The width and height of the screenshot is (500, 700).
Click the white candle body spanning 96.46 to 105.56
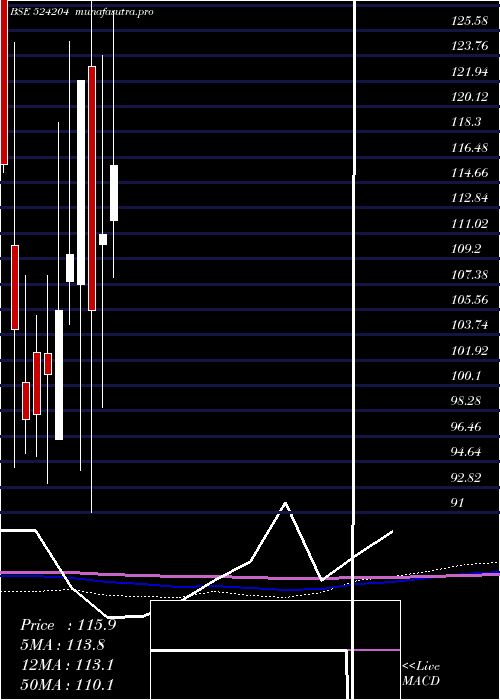(59, 375)
